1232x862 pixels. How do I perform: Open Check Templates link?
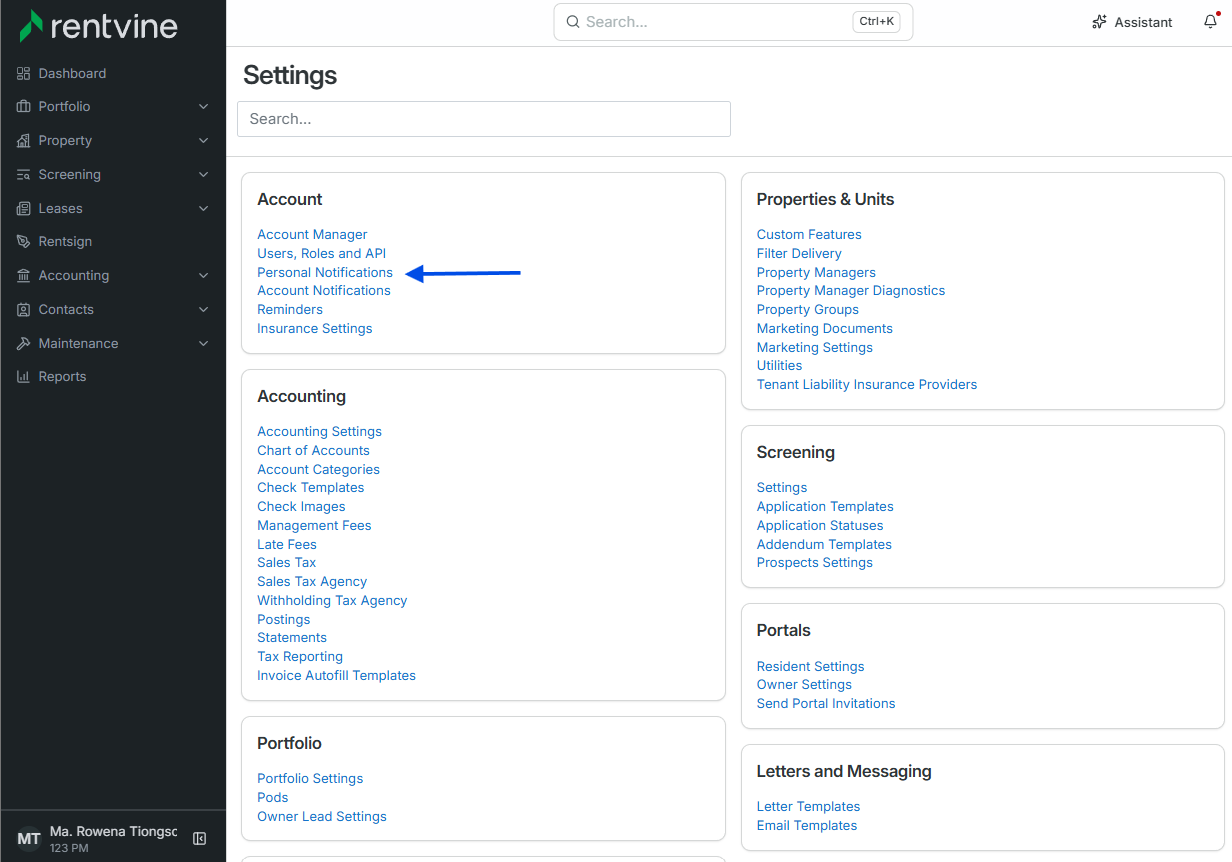(311, 487)
